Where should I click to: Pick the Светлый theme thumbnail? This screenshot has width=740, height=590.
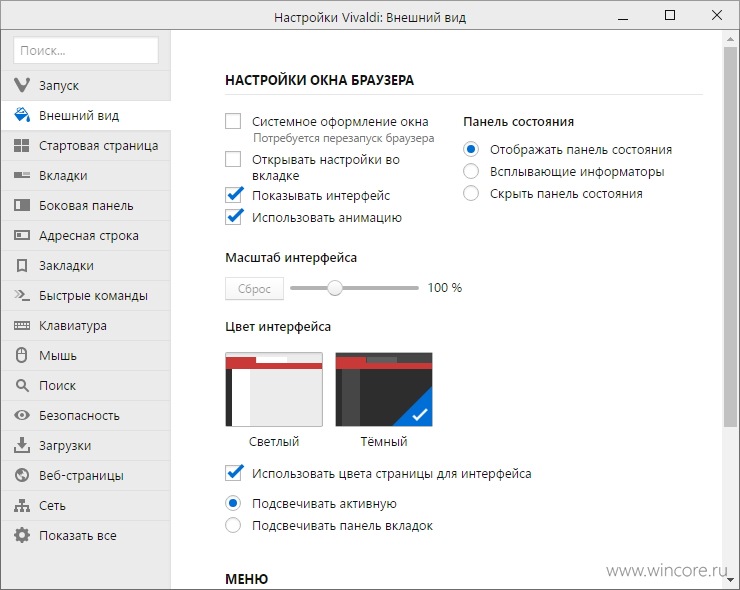click(274, 389)
